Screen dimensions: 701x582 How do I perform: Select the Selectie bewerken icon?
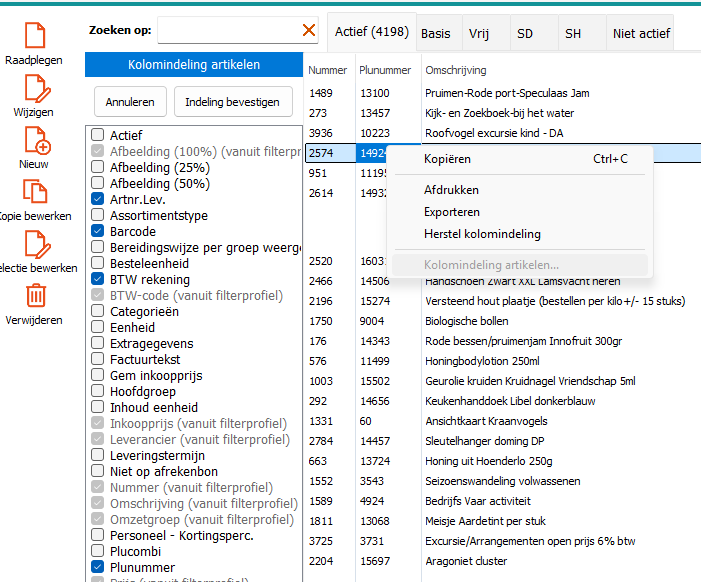[x=34, y=243]
